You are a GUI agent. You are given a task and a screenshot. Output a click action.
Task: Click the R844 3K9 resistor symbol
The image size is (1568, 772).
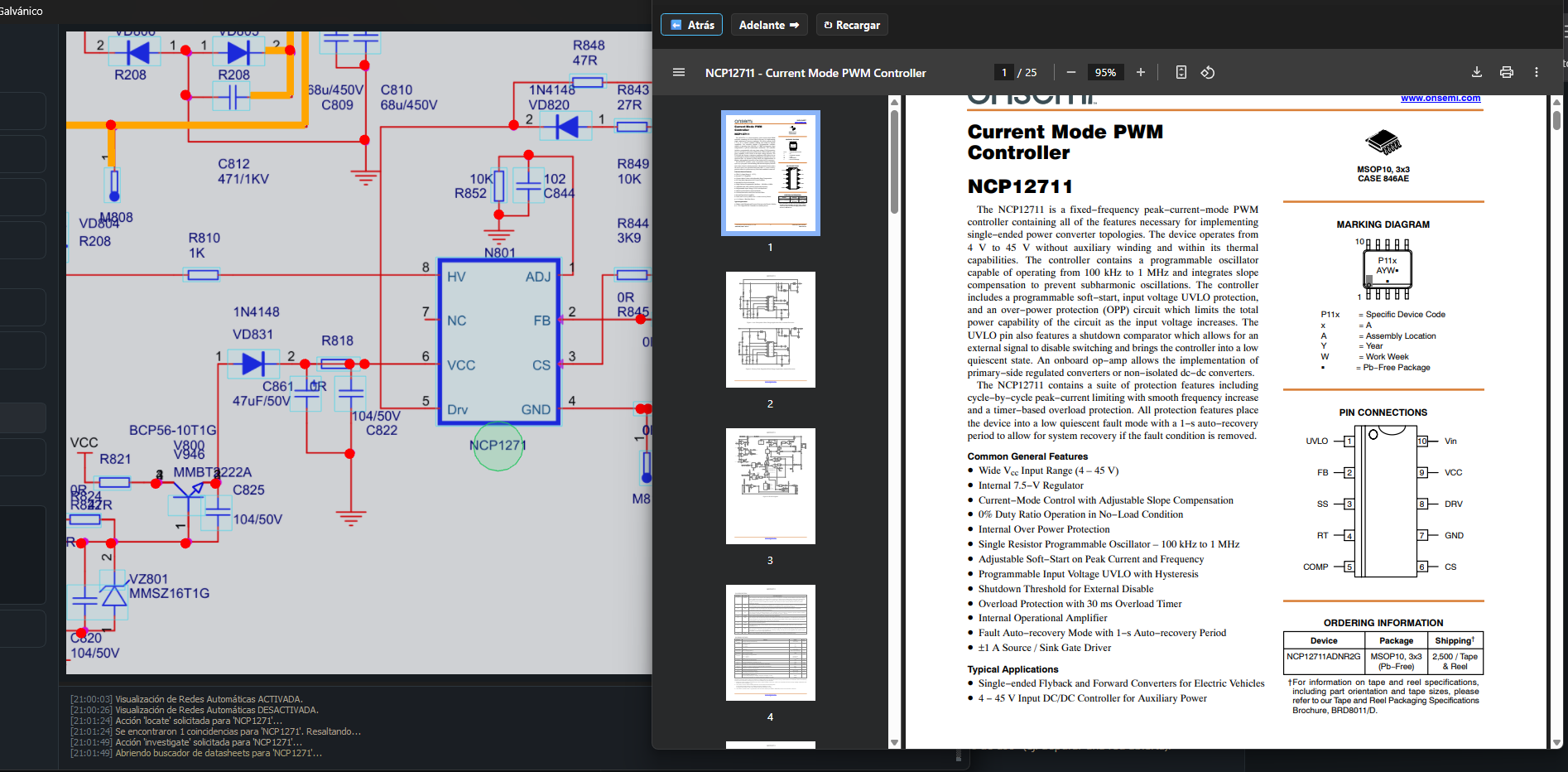(x=632, y=275)
